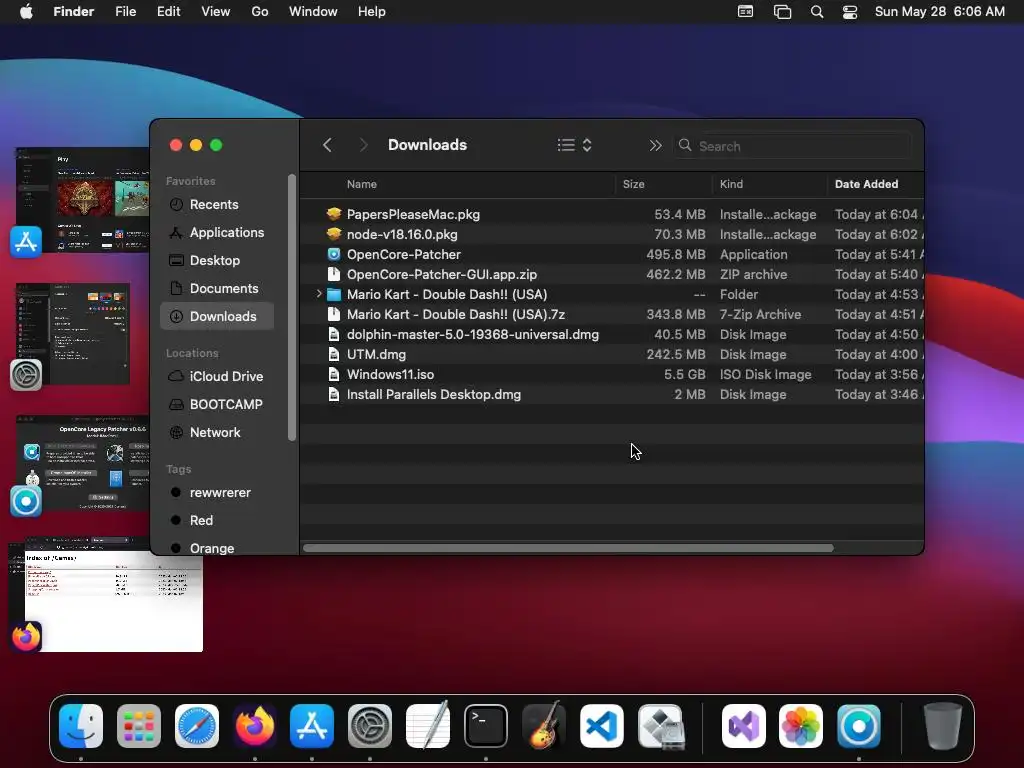This screenshot has width=1024, height=768.
Task: Show more toolbar items chevron
Action: [655, 146]
